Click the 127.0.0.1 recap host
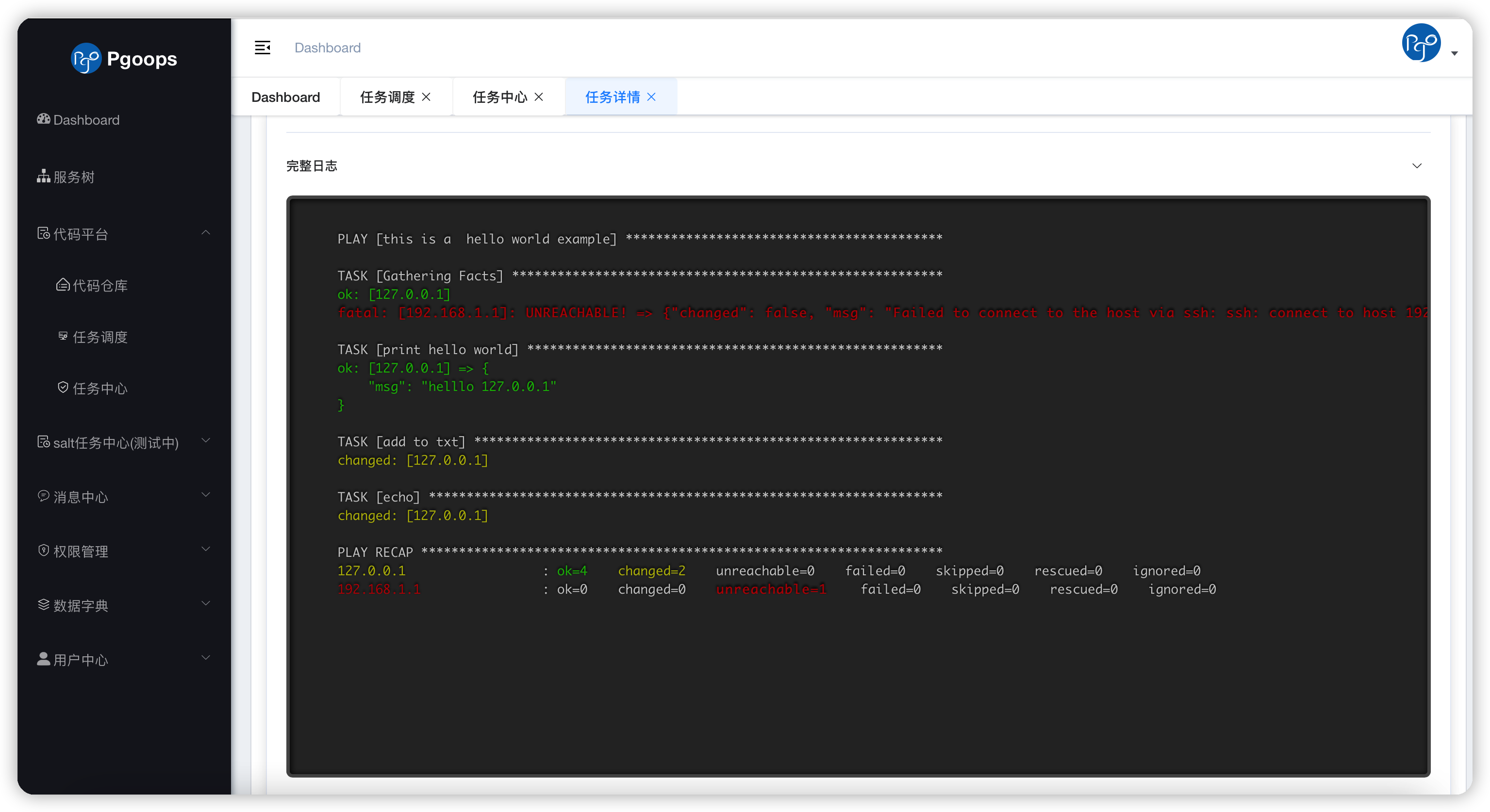 point(371,570)
